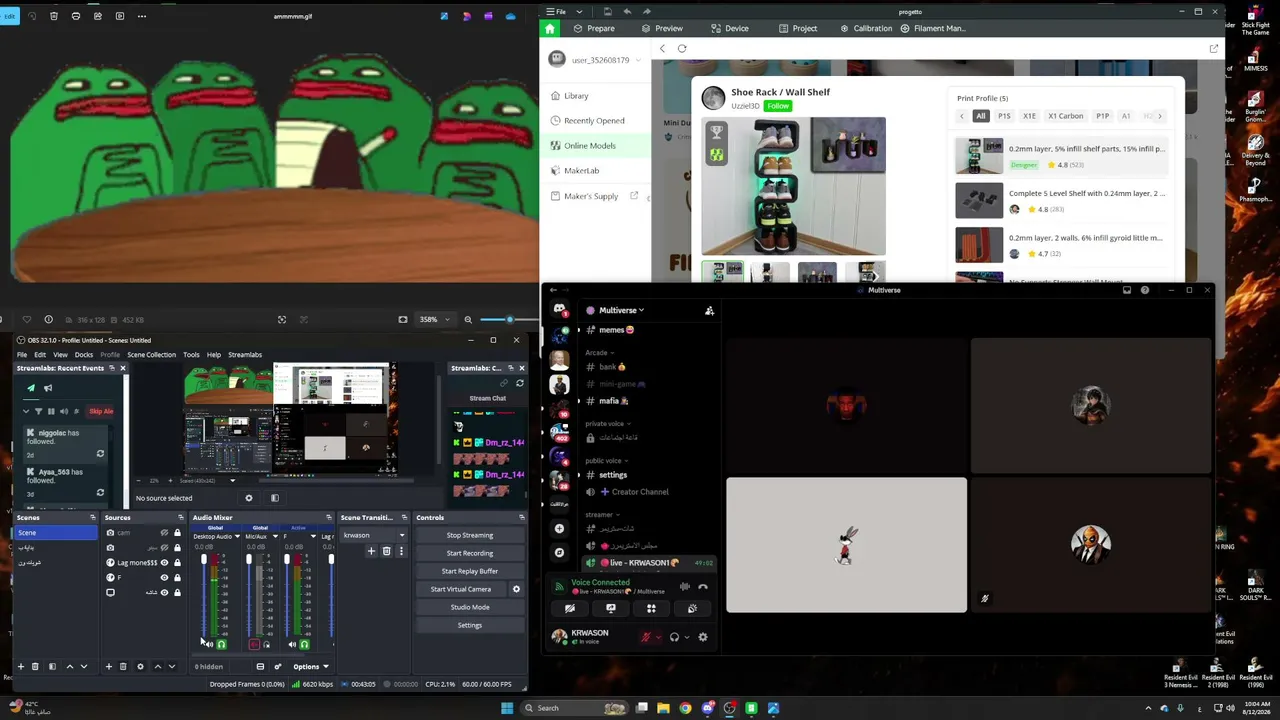The height and width of the screenshot is (720, 1280).
Task: Show the cam source in OBS
Action: click(x=165, y=533)
